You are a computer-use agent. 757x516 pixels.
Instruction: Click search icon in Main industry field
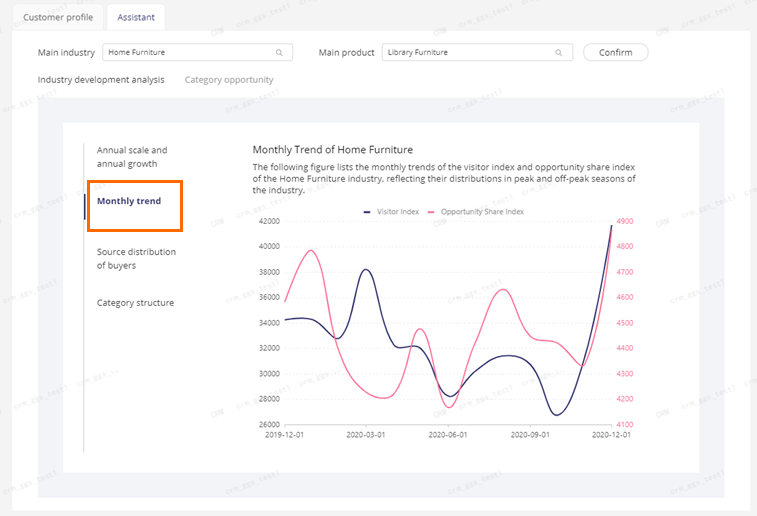[x=279, y=52]
